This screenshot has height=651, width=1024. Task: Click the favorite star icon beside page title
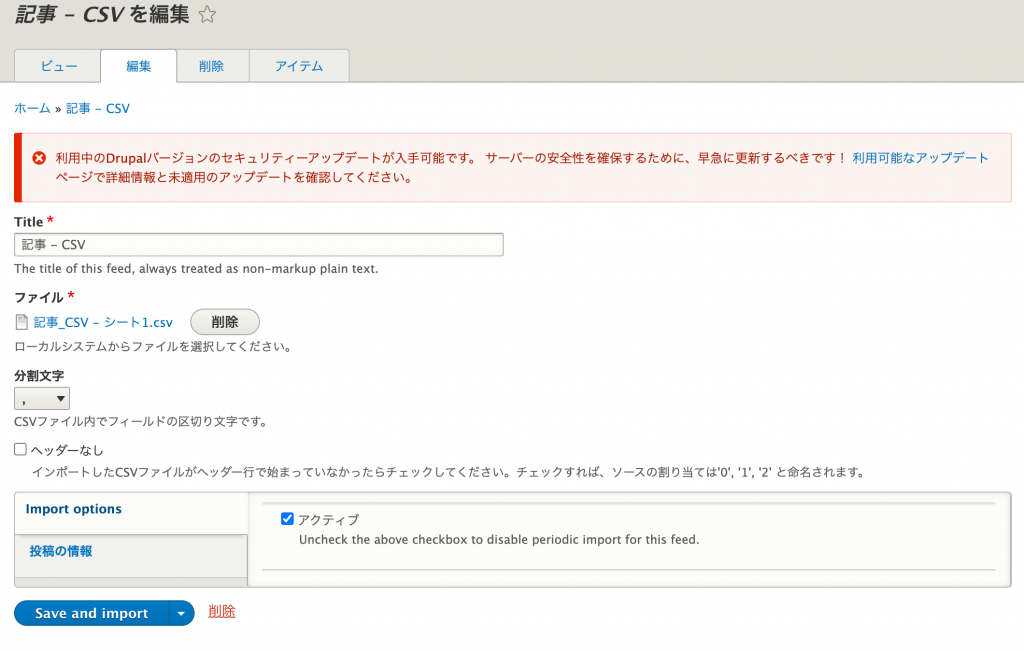(x=207, y=15)
